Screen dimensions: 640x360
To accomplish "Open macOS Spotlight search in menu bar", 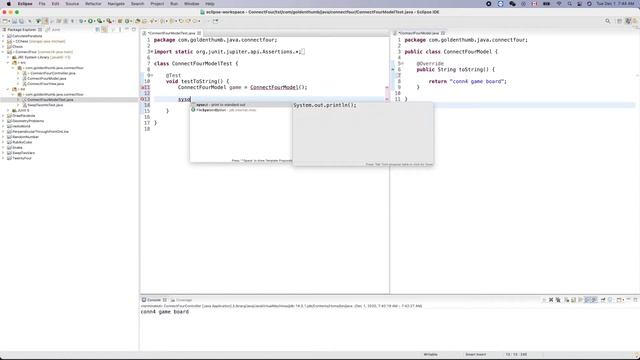I will point(569,4).
